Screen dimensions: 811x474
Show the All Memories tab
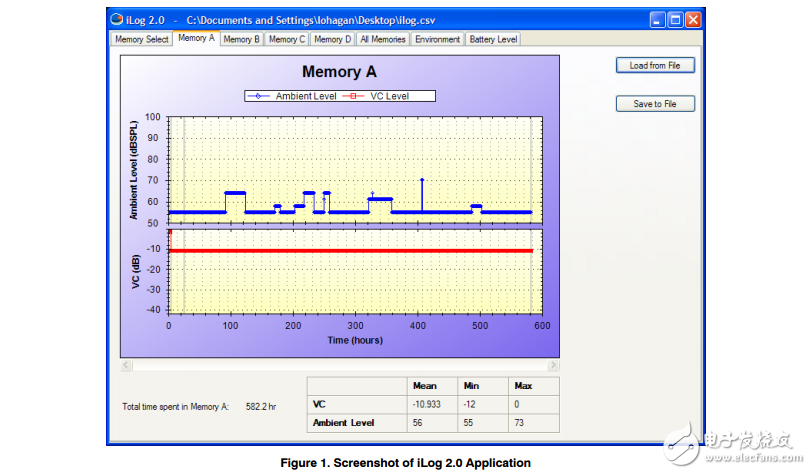point(383,39)
